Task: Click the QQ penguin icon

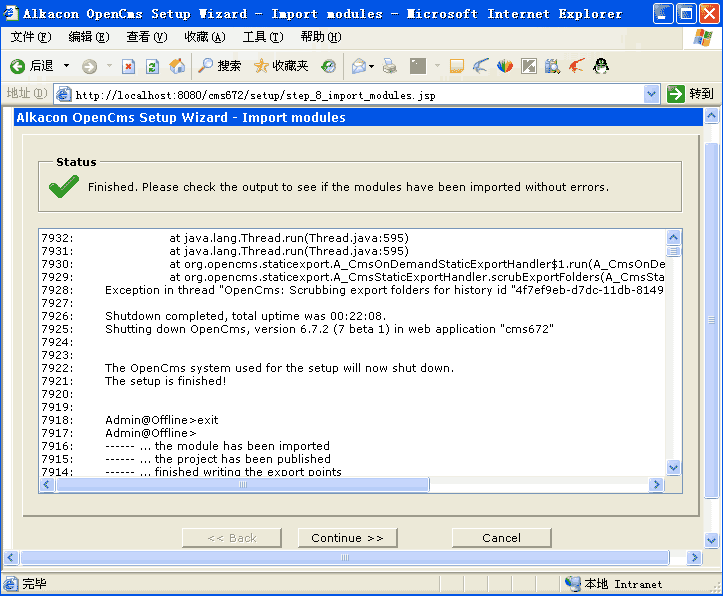Action: coord(601,66)
